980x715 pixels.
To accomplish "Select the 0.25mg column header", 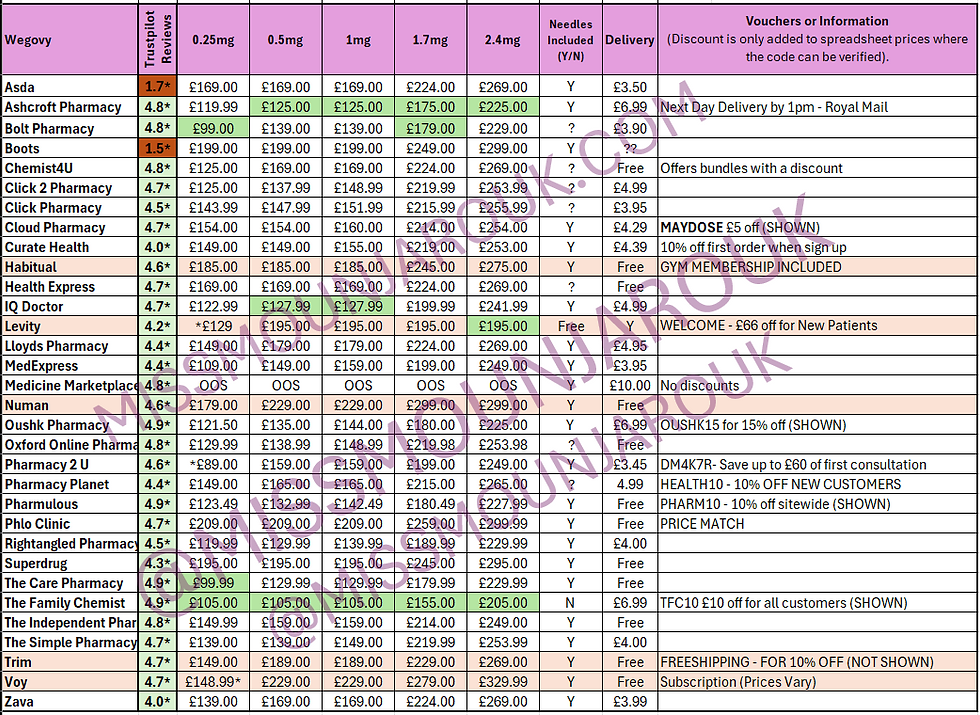I will click(x=213, y=40).
